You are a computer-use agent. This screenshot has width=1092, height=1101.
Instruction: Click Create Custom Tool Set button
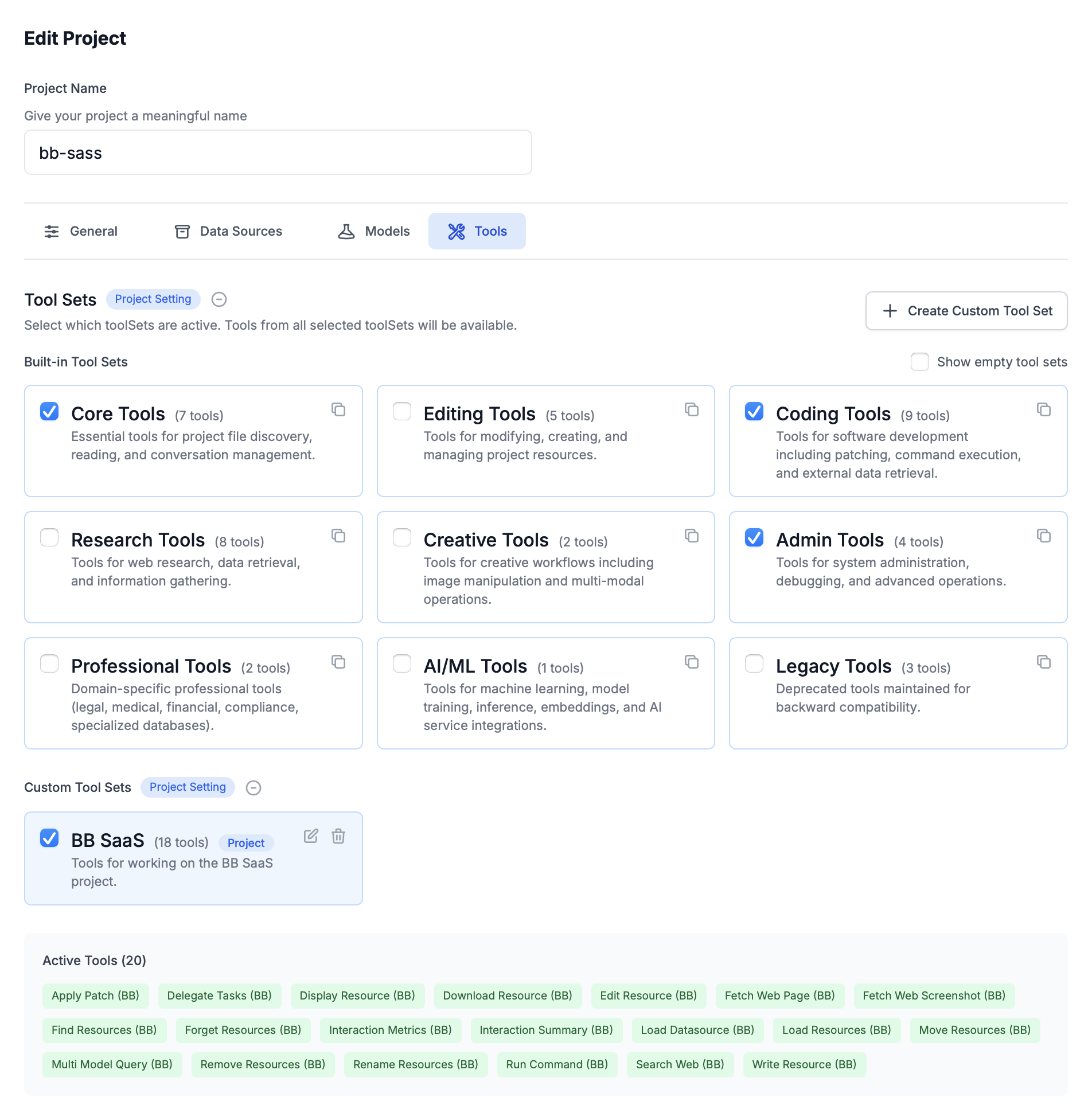click(x=966, y=311)
